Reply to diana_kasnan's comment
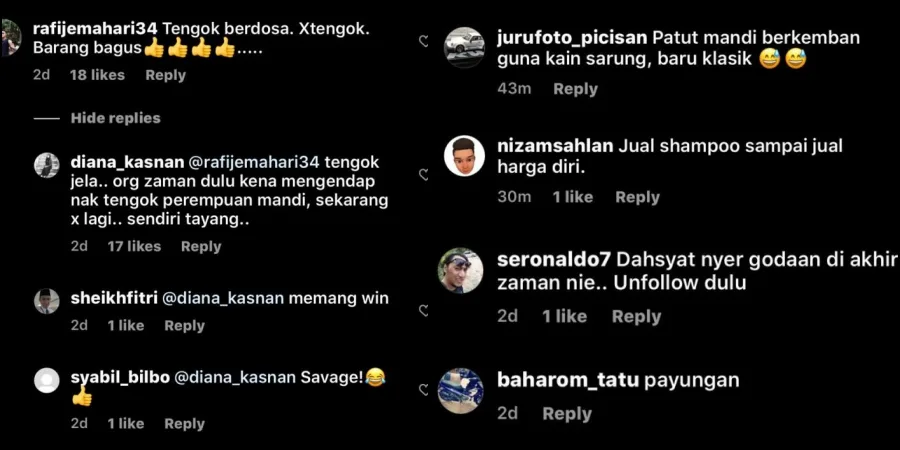This screenshot has width=900, height=450. click(201, 246)
